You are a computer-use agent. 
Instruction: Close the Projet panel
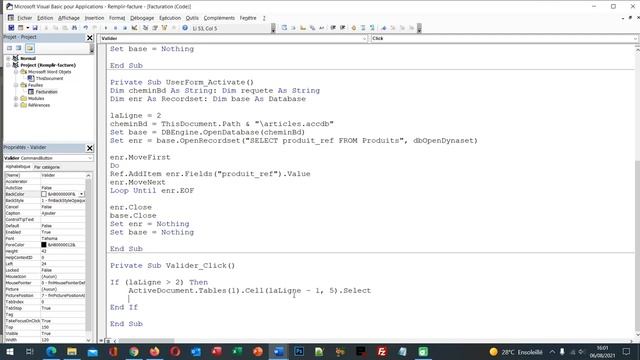89,38
